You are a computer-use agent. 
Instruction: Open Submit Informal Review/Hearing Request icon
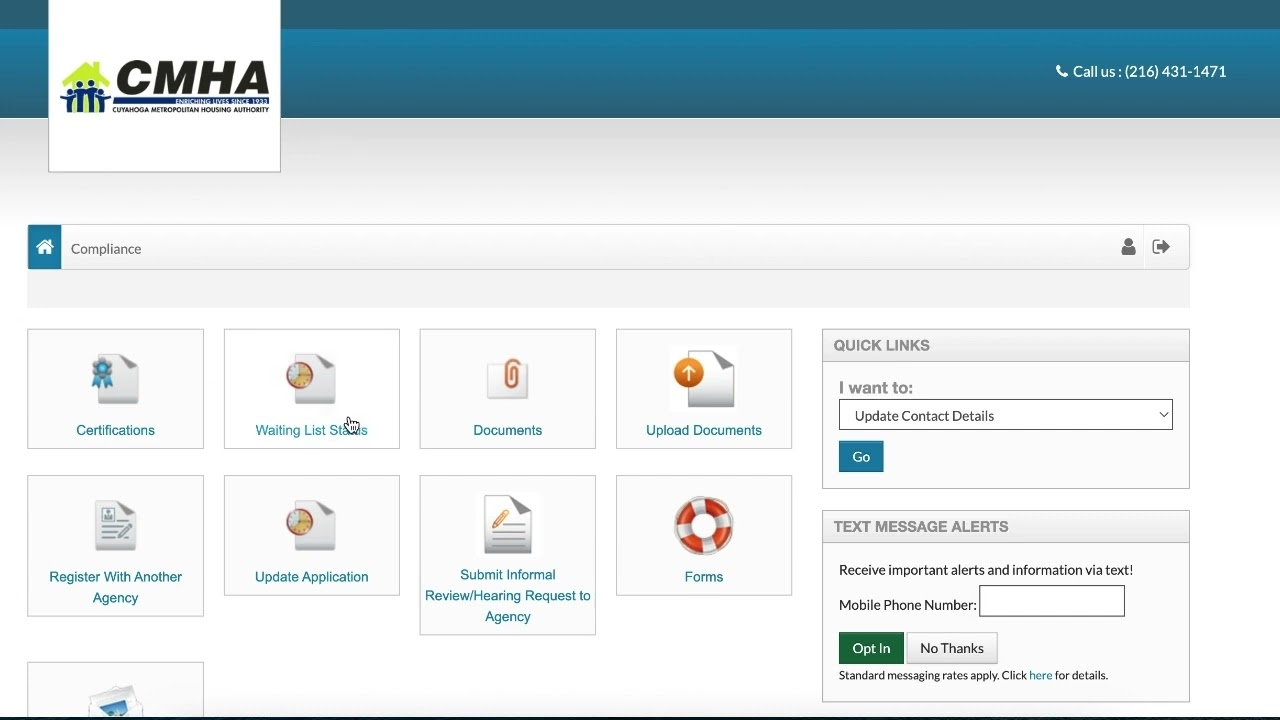[x=507, y=524]
